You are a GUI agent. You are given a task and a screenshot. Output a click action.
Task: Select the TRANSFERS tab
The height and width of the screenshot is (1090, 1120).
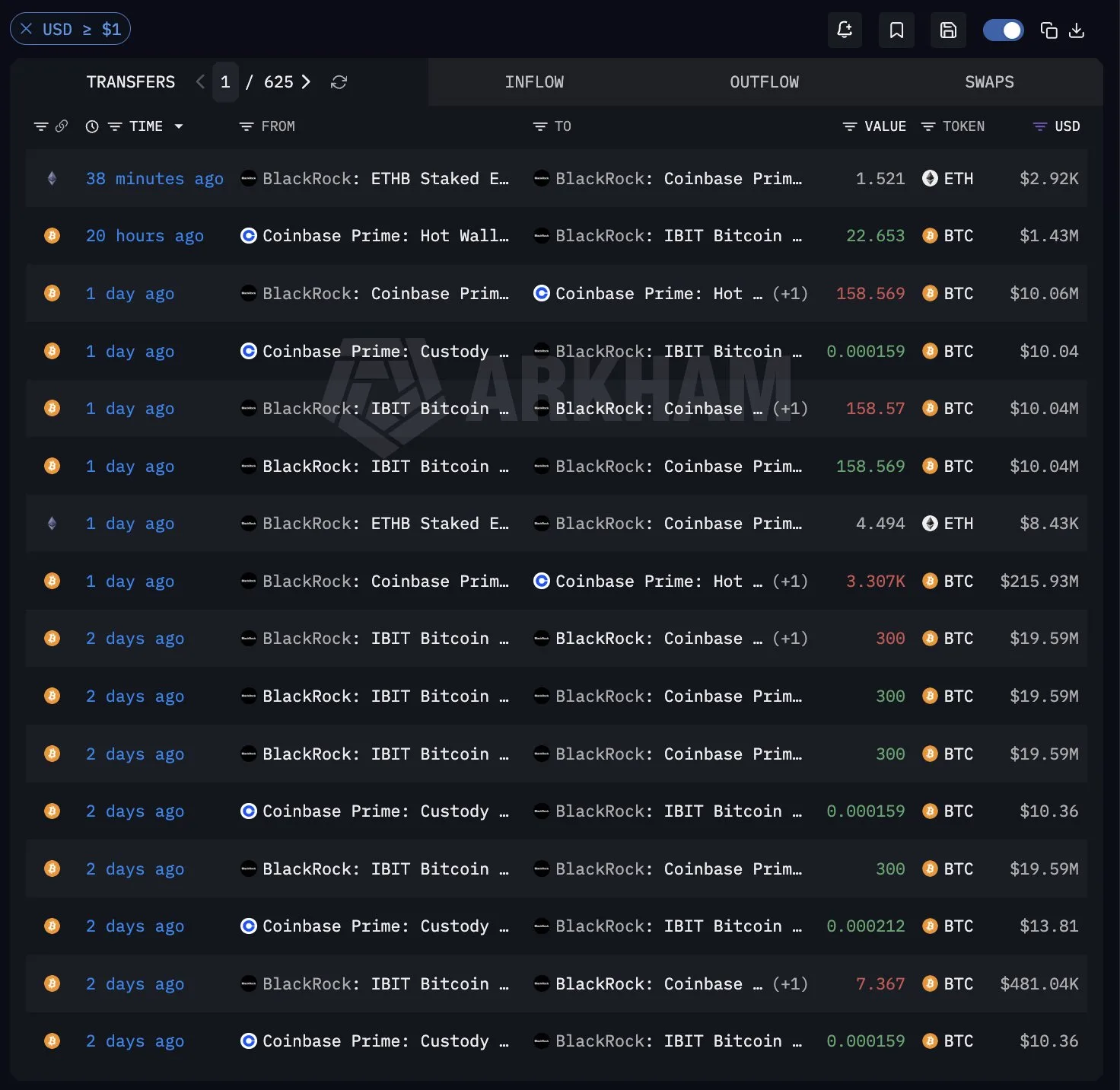click(131, 82)
